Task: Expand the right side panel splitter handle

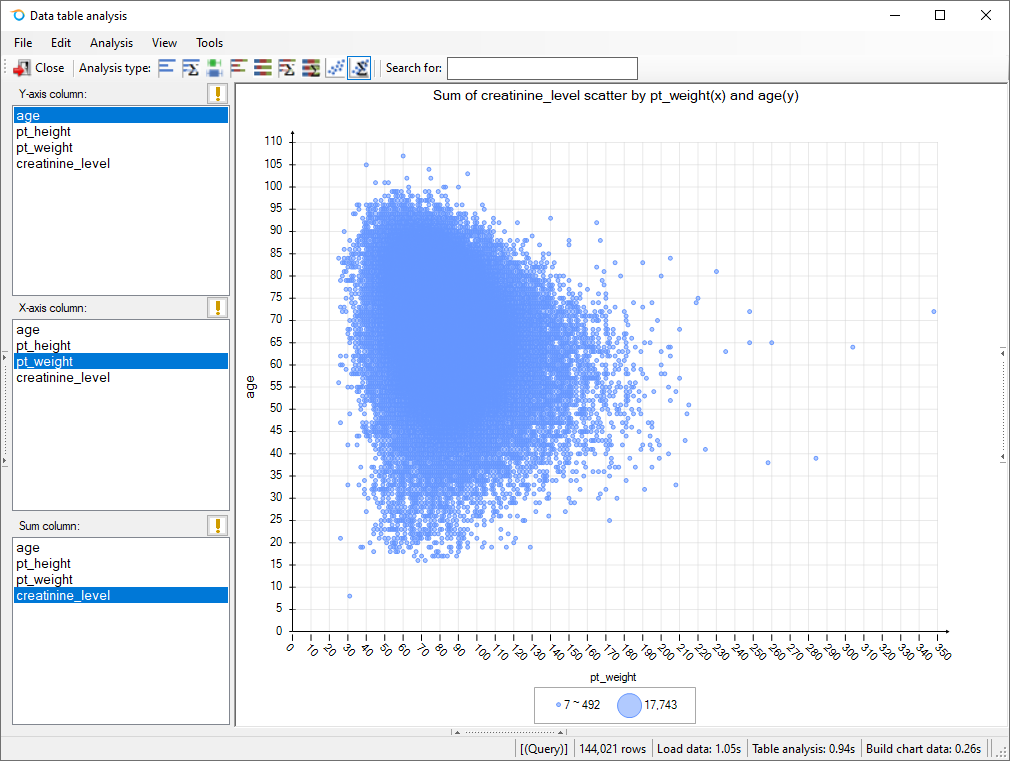Action: 1003,404
